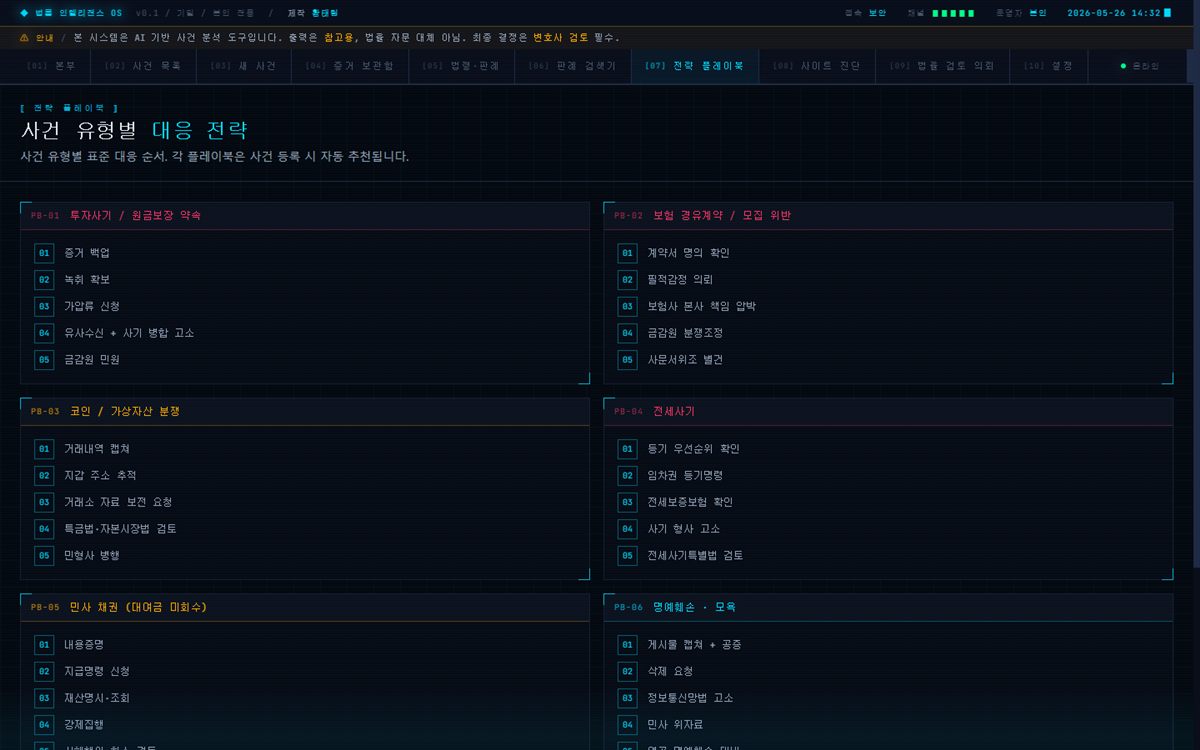The height and width of the screenshot is (750, 1200).
Task: Open the 새 사건 tab
Action: point(243,66)
